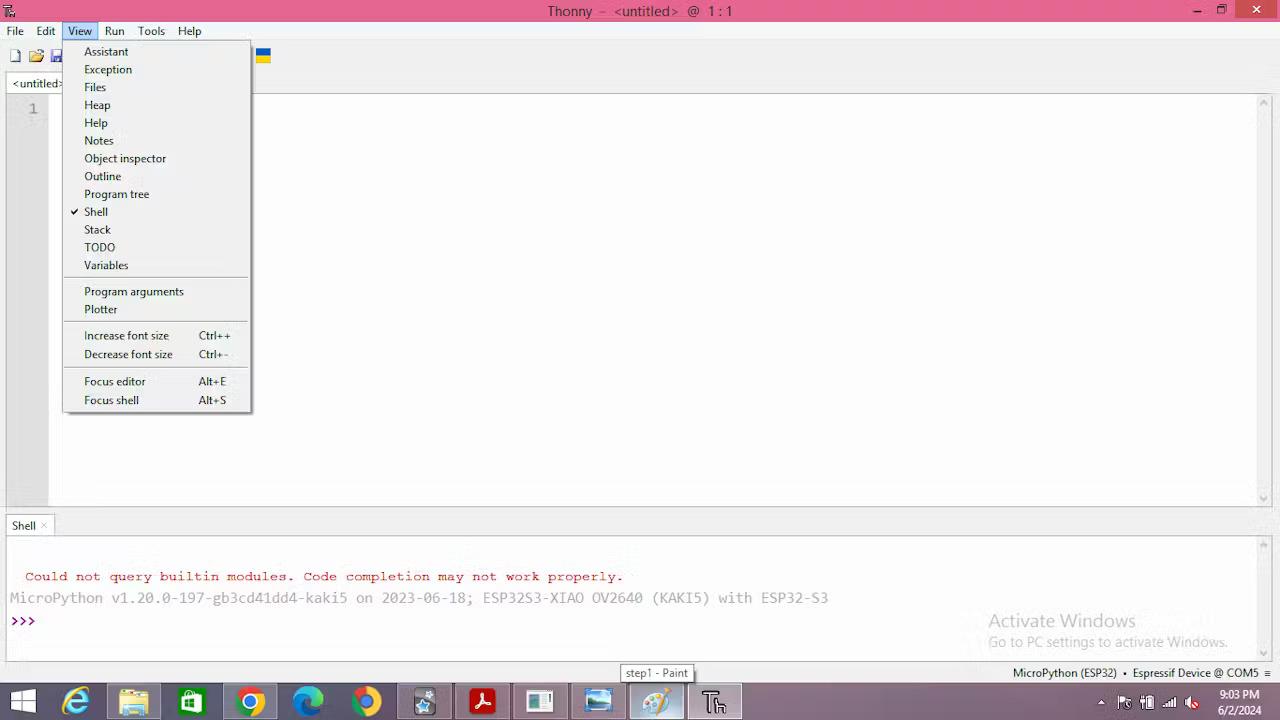Click the network signal tray icon
Image resolution: width=1280 pixels, height=720 pixels.
coord(1169,702)
